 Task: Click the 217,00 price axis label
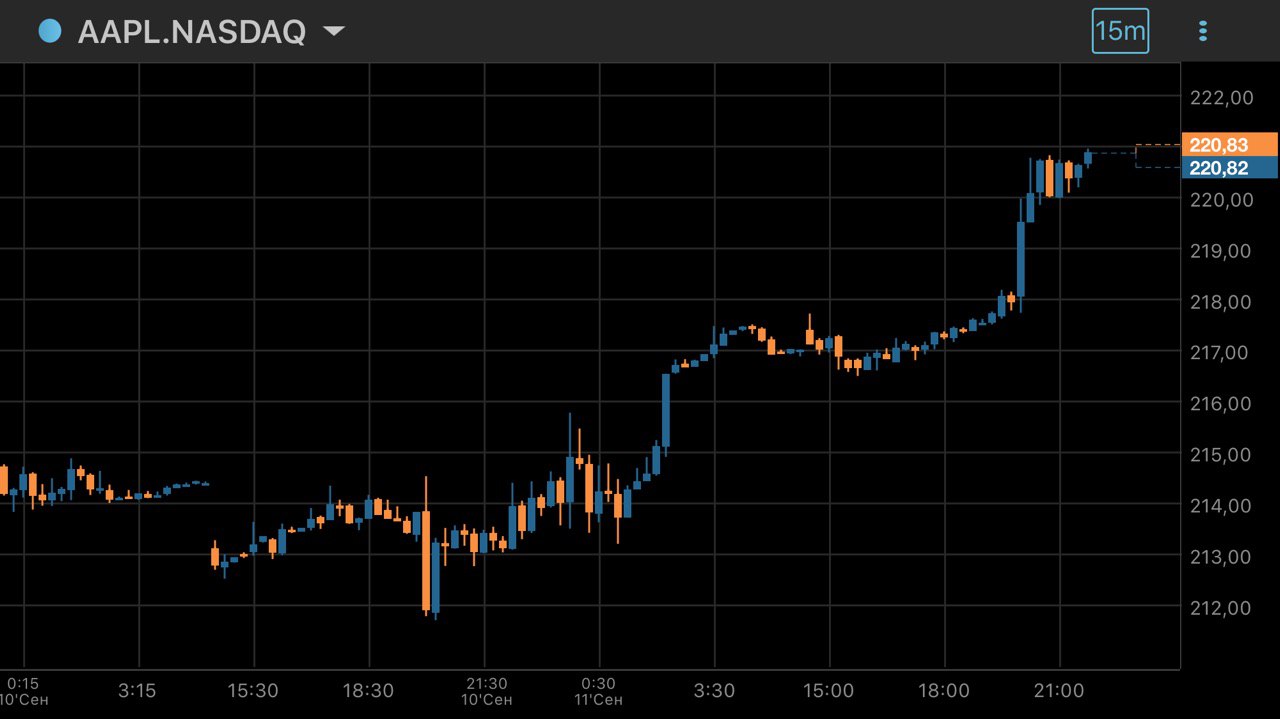[1221, 353]
